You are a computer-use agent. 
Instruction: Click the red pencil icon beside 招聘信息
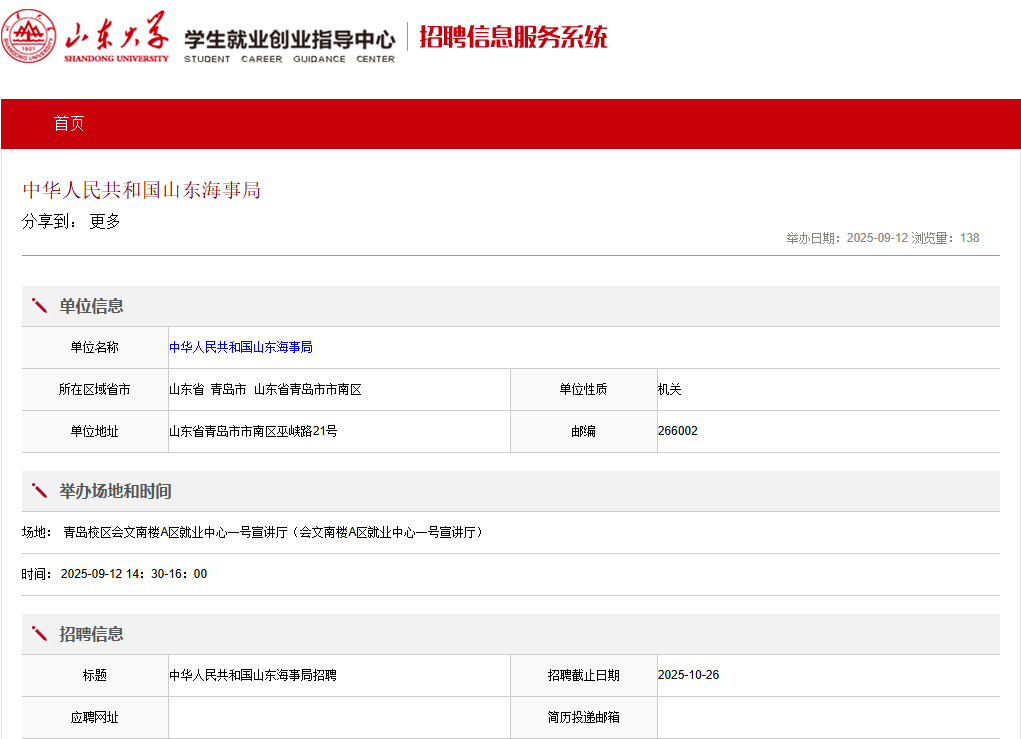[x=39, y=634]
